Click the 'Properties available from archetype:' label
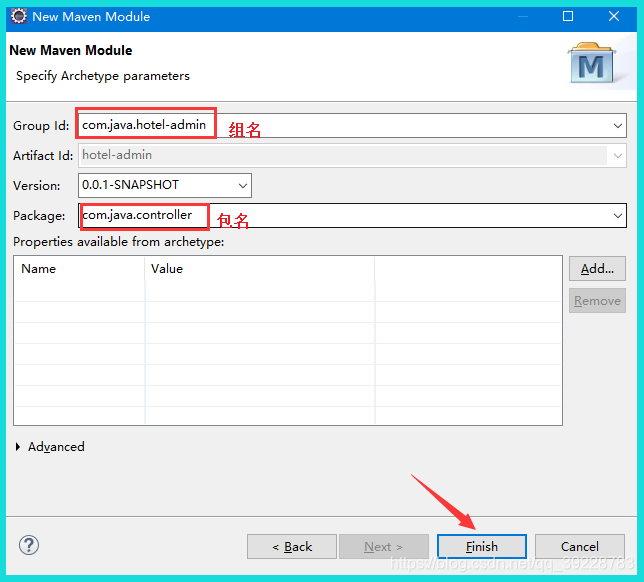The height and width of the screenshot is (582, 644). click(x=119, y=242)
